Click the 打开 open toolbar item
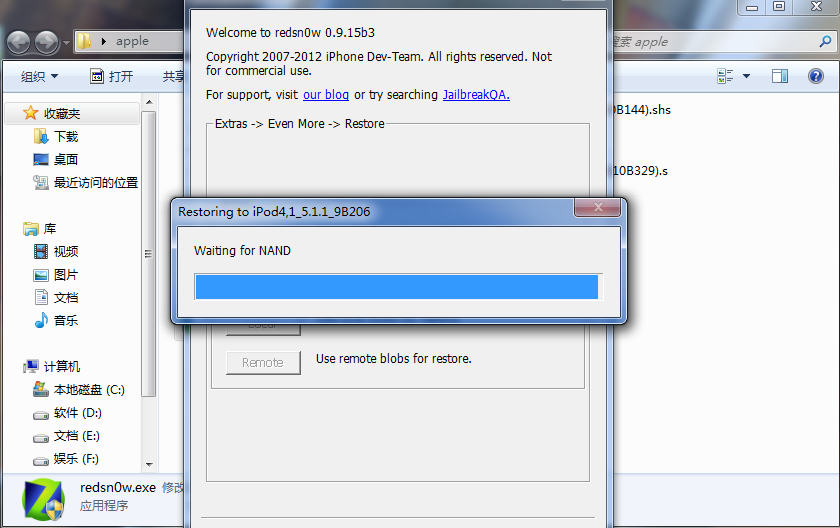Viewport: 840px width, 528px height. click(x=111, y=77)
